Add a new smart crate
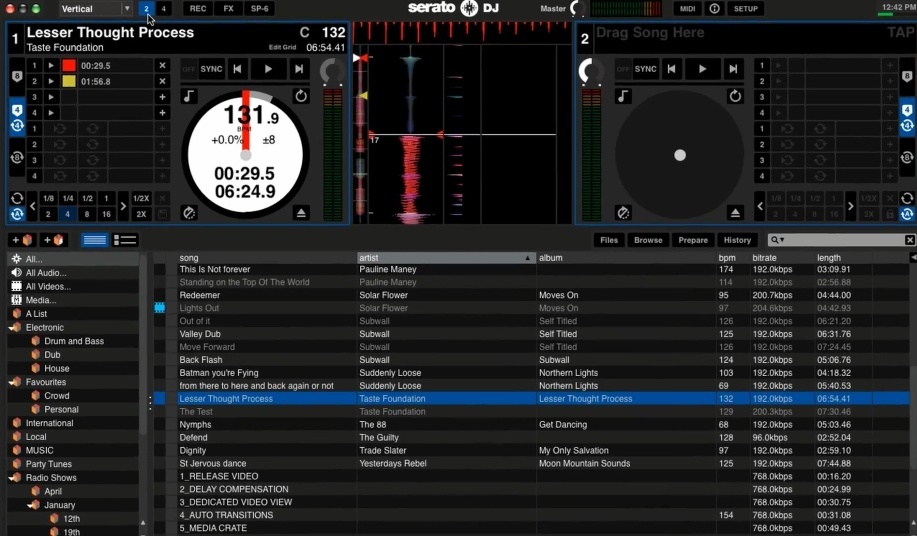Image resolution: width=917 pixels, height=536 pixels. tap(53, 240)
